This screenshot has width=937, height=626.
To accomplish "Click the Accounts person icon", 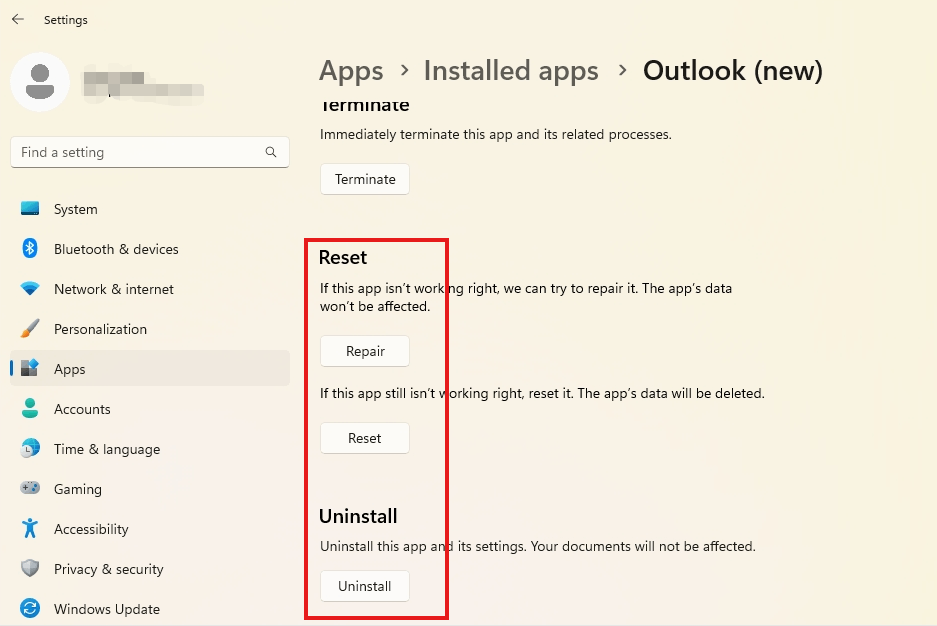I will click(30, 409).
